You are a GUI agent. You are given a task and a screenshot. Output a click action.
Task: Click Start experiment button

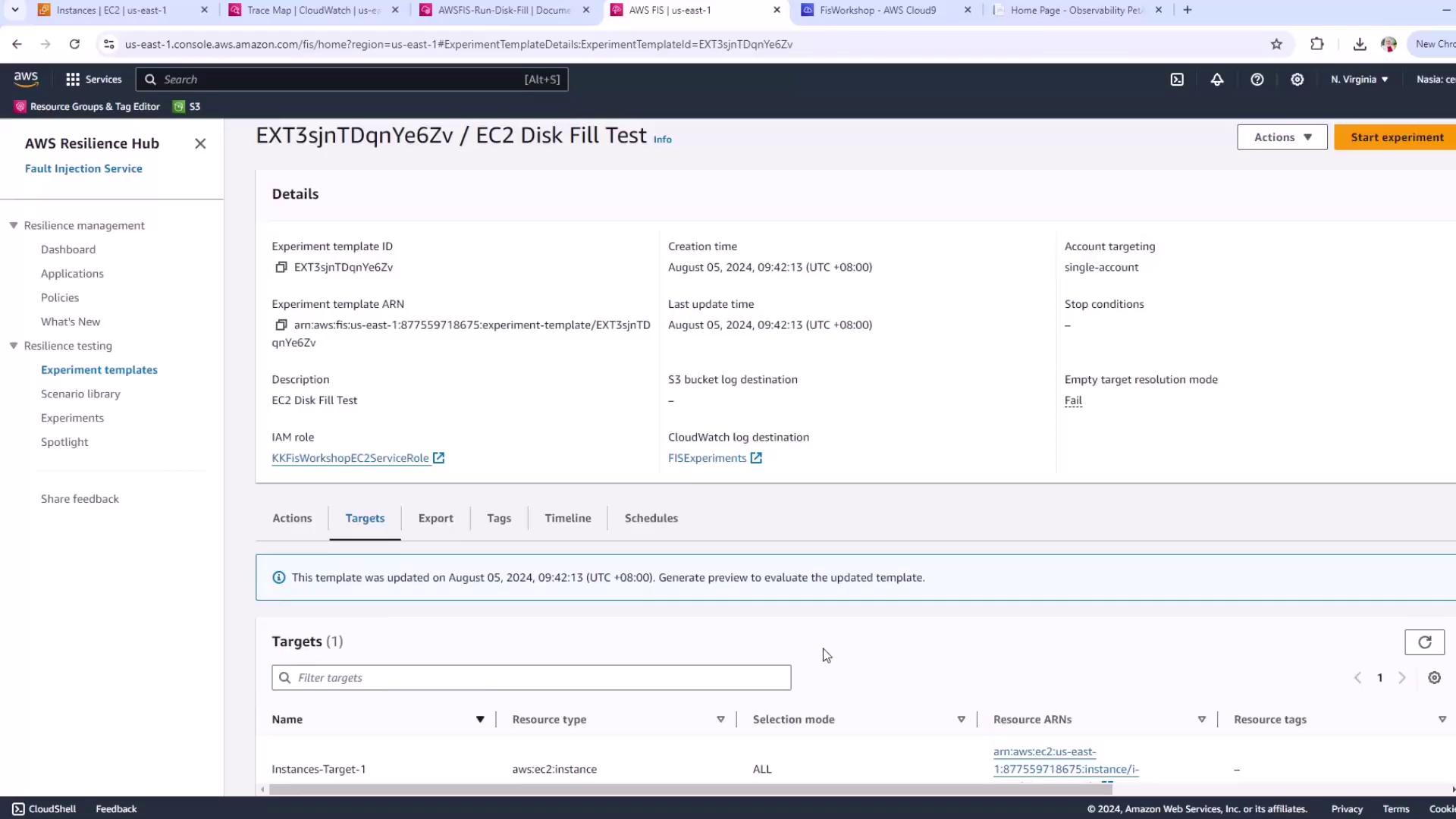point(1396,137)
